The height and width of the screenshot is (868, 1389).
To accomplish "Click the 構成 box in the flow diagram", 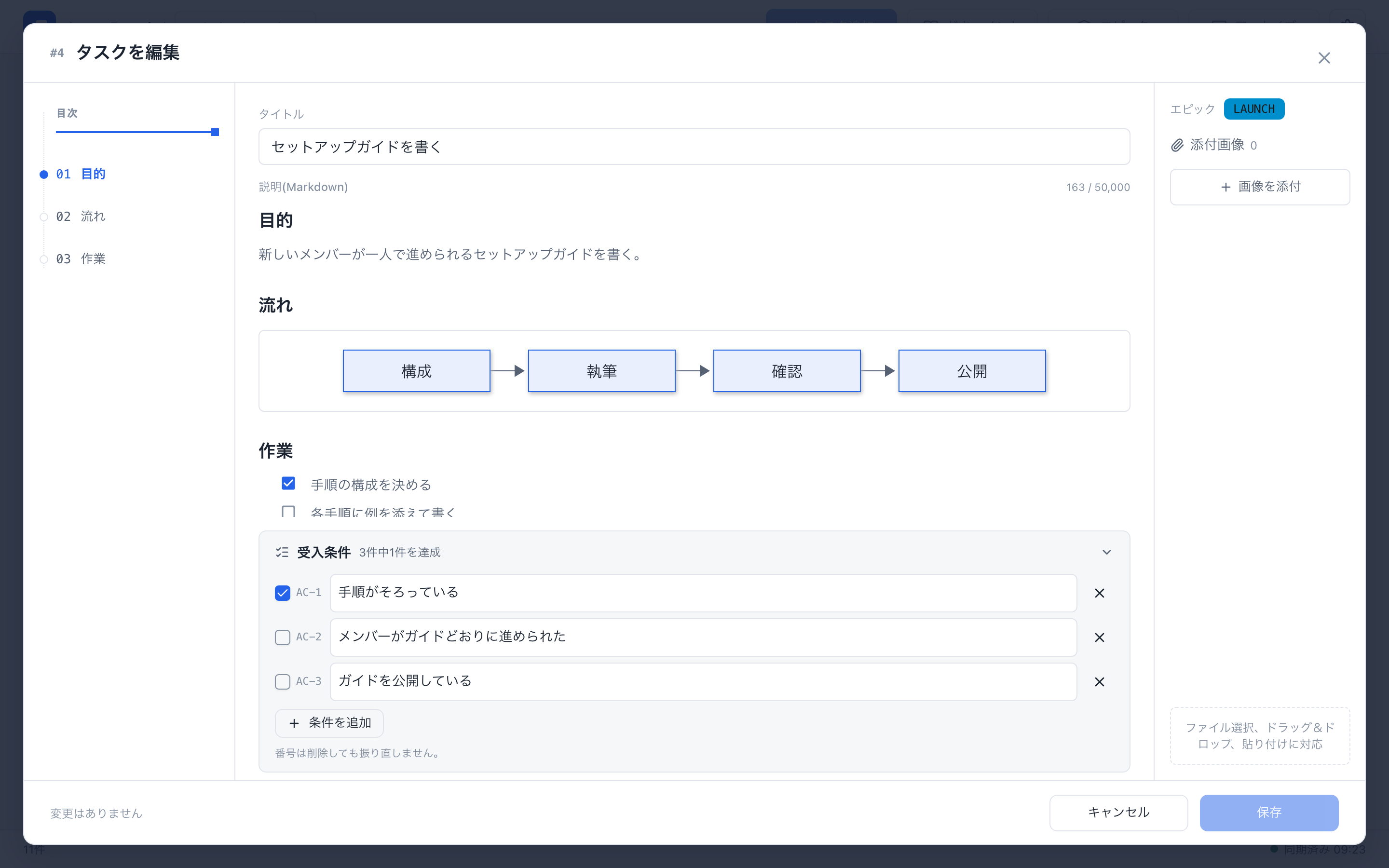I will coord(417,371).
